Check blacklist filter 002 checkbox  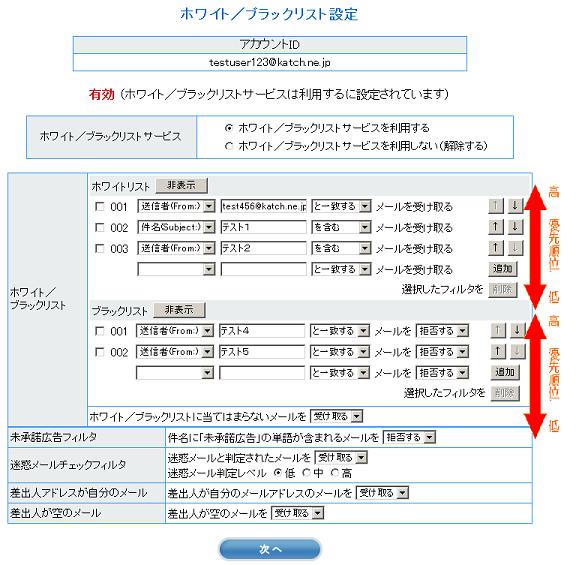coord(100,352)
